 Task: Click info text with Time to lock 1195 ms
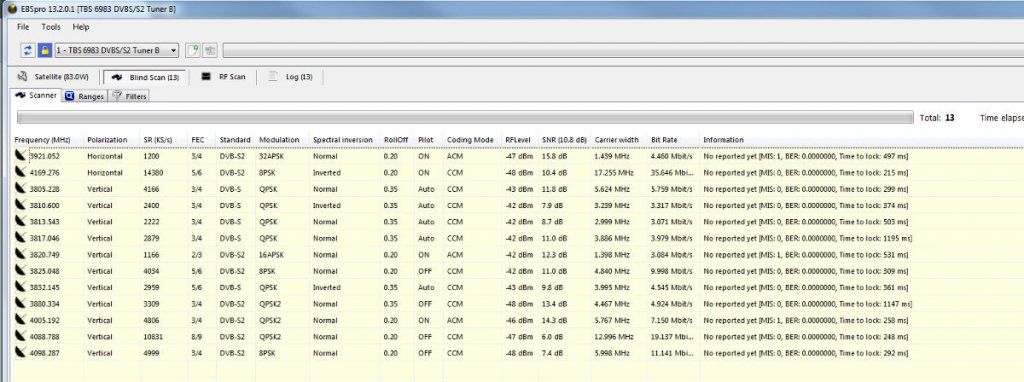point(807,238)
